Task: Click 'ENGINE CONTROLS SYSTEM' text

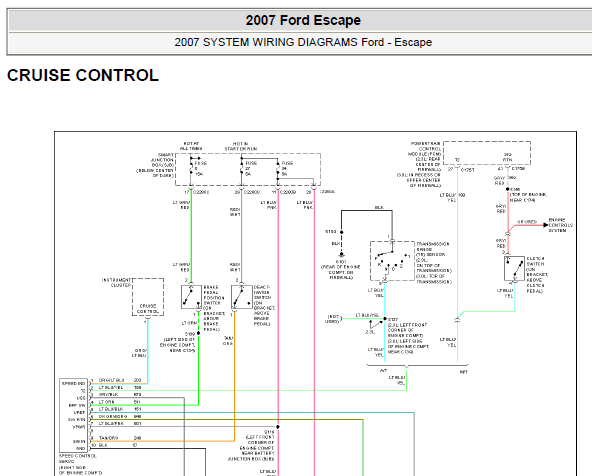Action: coord(560,225)
